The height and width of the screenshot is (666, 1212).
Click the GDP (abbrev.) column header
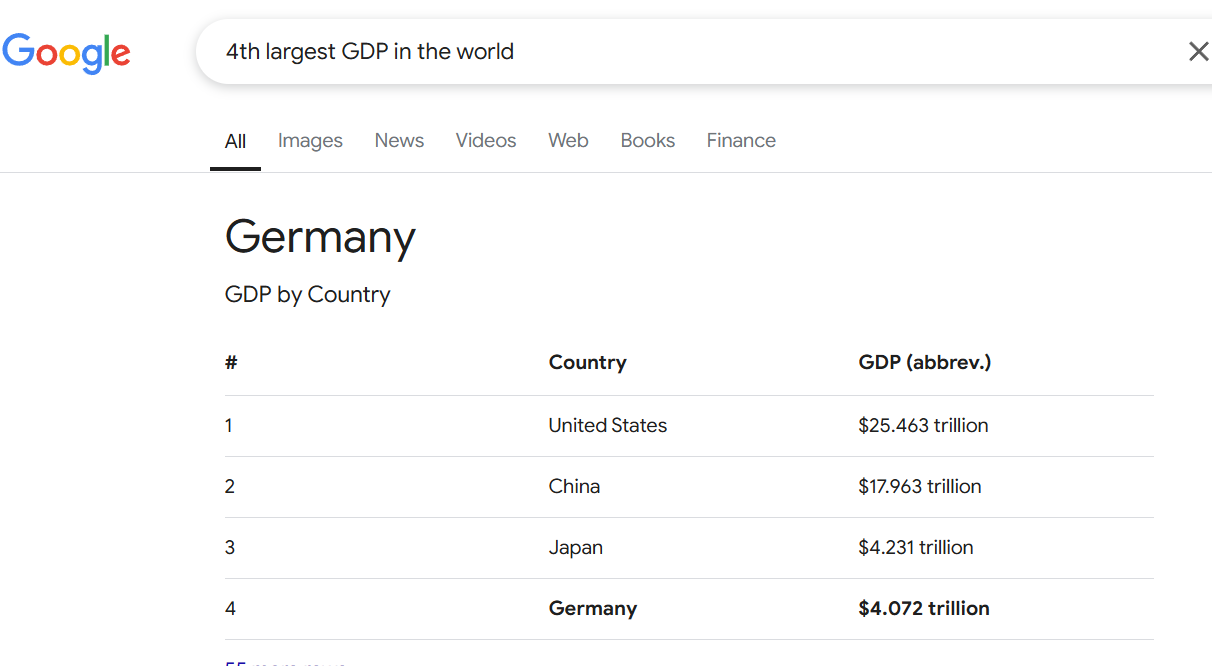point(924,363)
